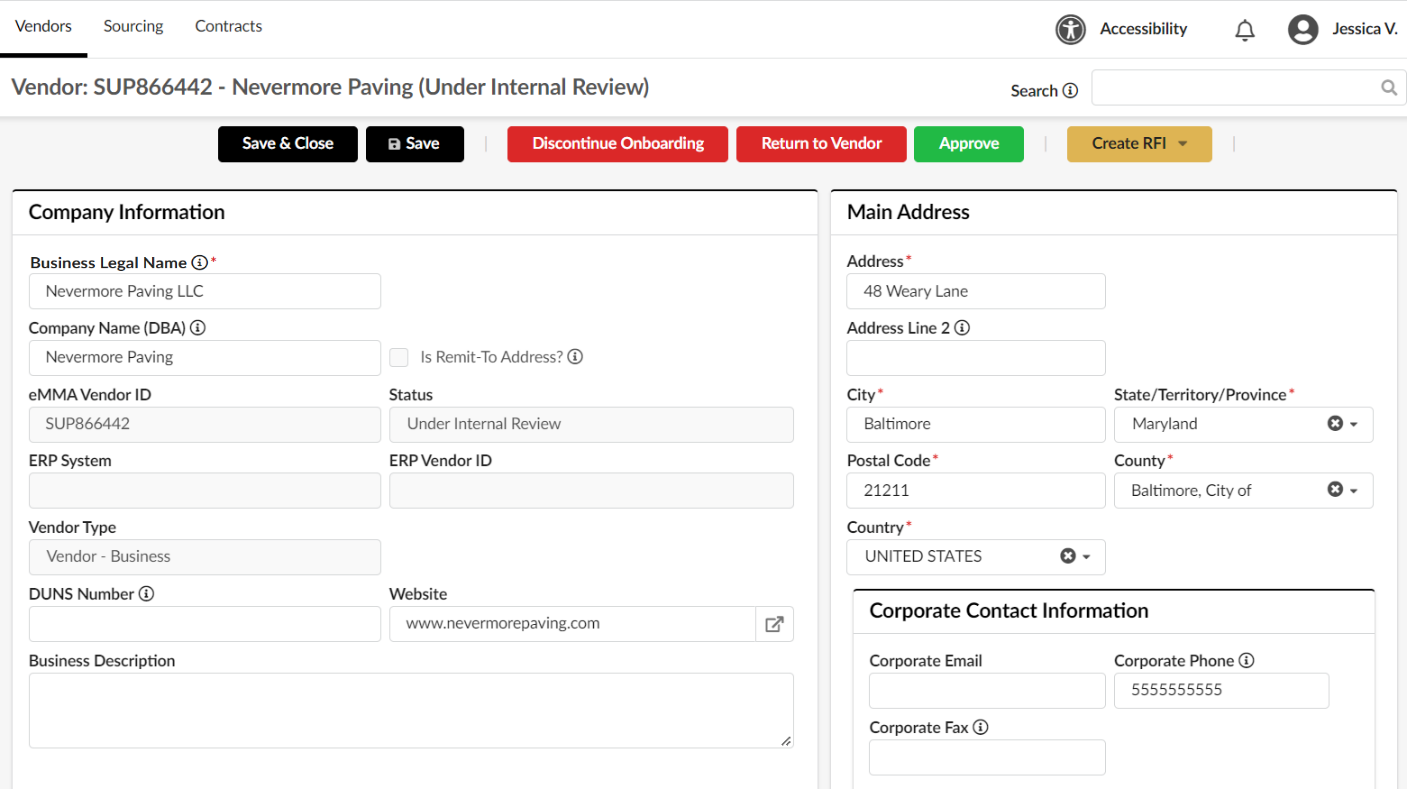Expand State/Territory/Province dropdown arrow
The width and height of the screenshot is (1407, 789).
point(1354,425)
